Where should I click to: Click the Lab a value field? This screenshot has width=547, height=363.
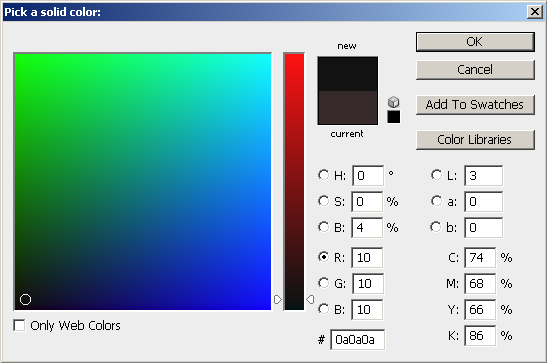484,202
